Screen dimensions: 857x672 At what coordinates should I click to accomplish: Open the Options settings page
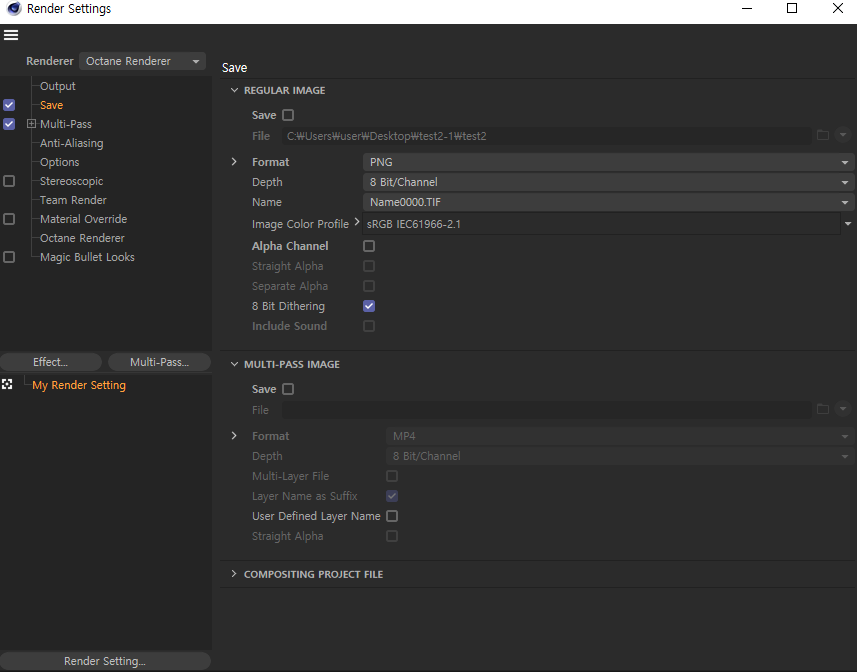click(60, 162)
